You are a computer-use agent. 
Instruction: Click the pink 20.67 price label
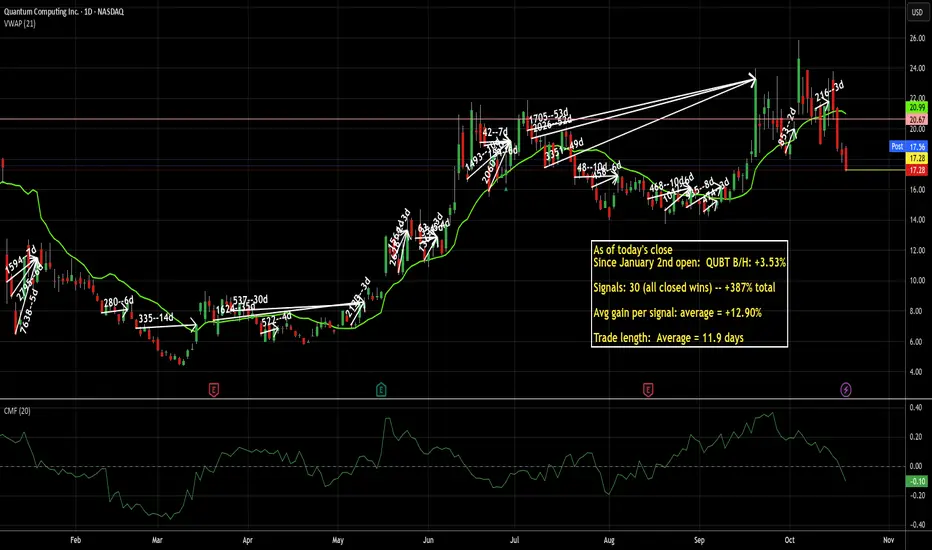click(917, 120)
